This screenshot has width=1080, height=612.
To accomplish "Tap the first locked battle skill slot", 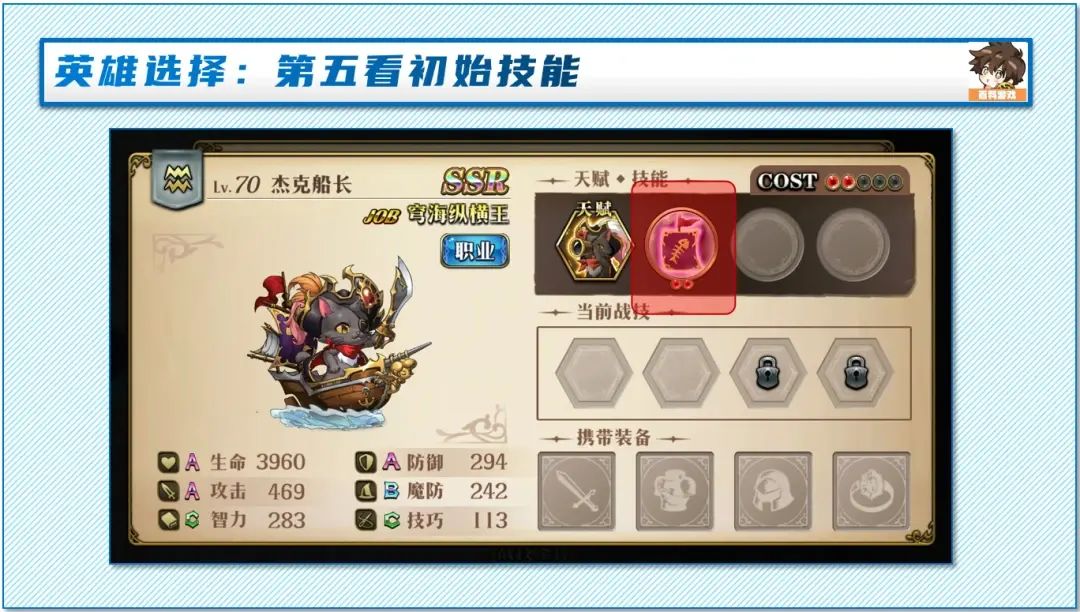I will coord(768,374).
